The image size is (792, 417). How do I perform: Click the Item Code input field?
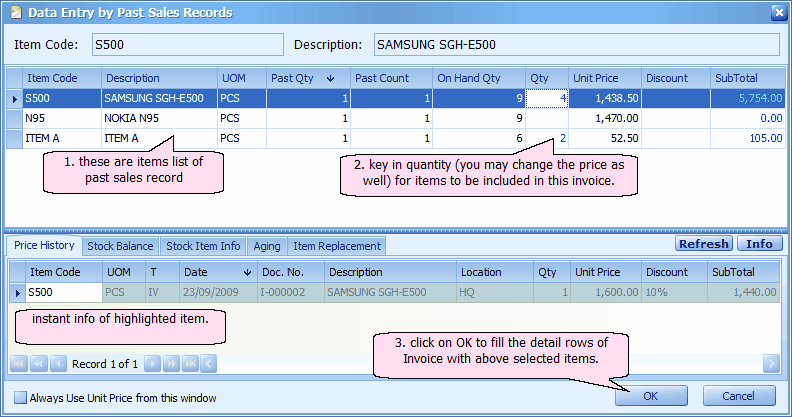coord(188,44)
